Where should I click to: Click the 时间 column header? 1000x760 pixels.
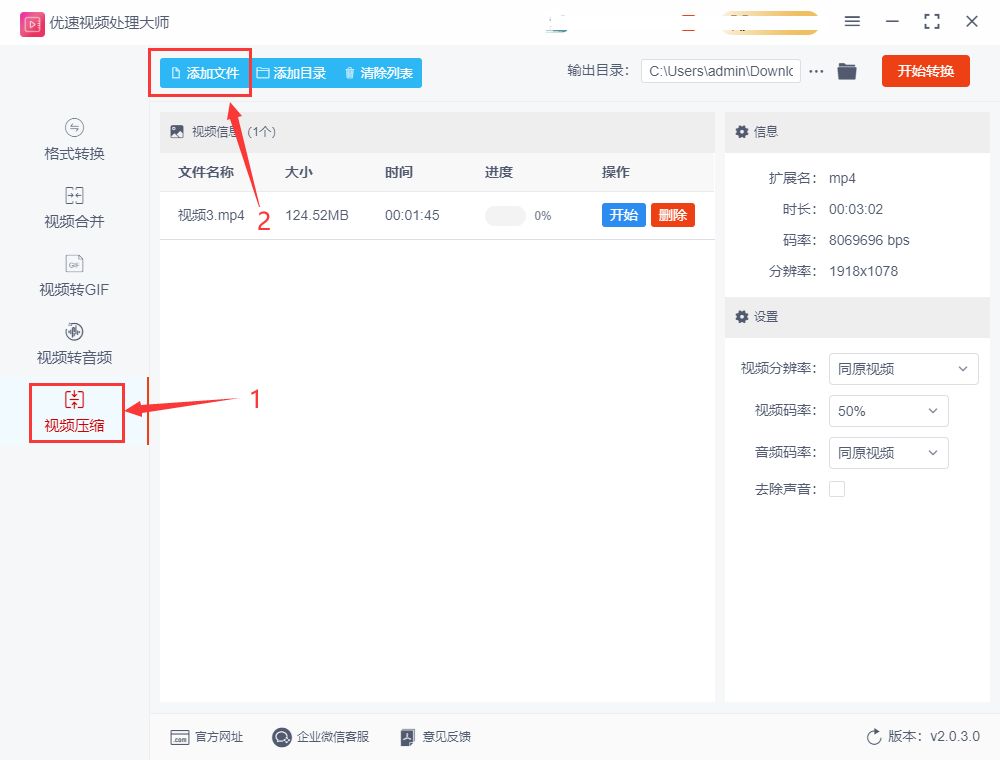click(399, 172)
